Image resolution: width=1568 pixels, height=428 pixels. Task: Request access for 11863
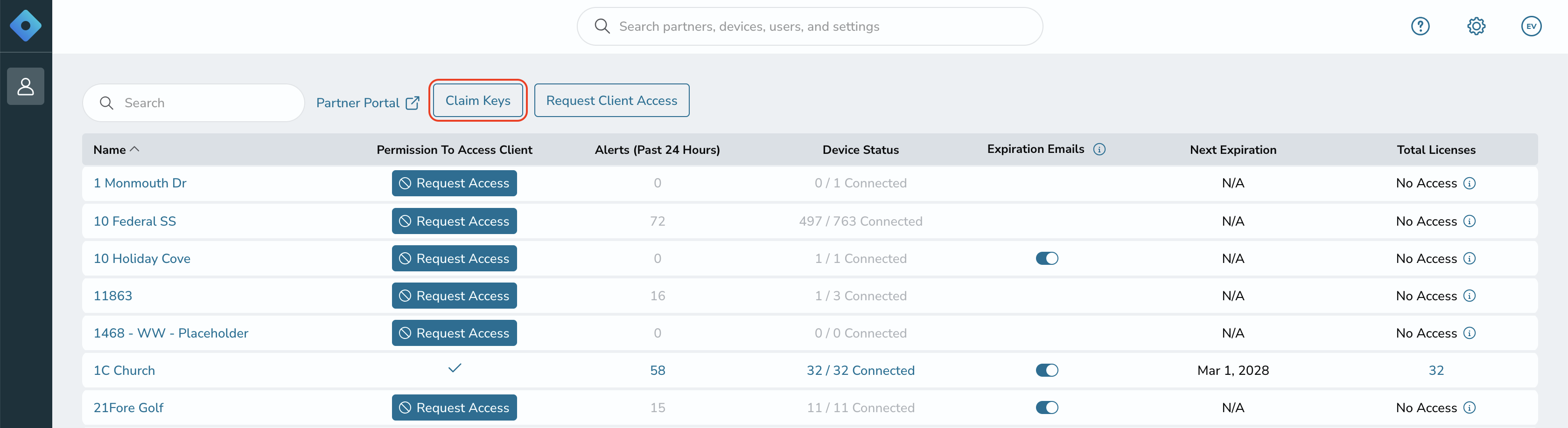454,296
